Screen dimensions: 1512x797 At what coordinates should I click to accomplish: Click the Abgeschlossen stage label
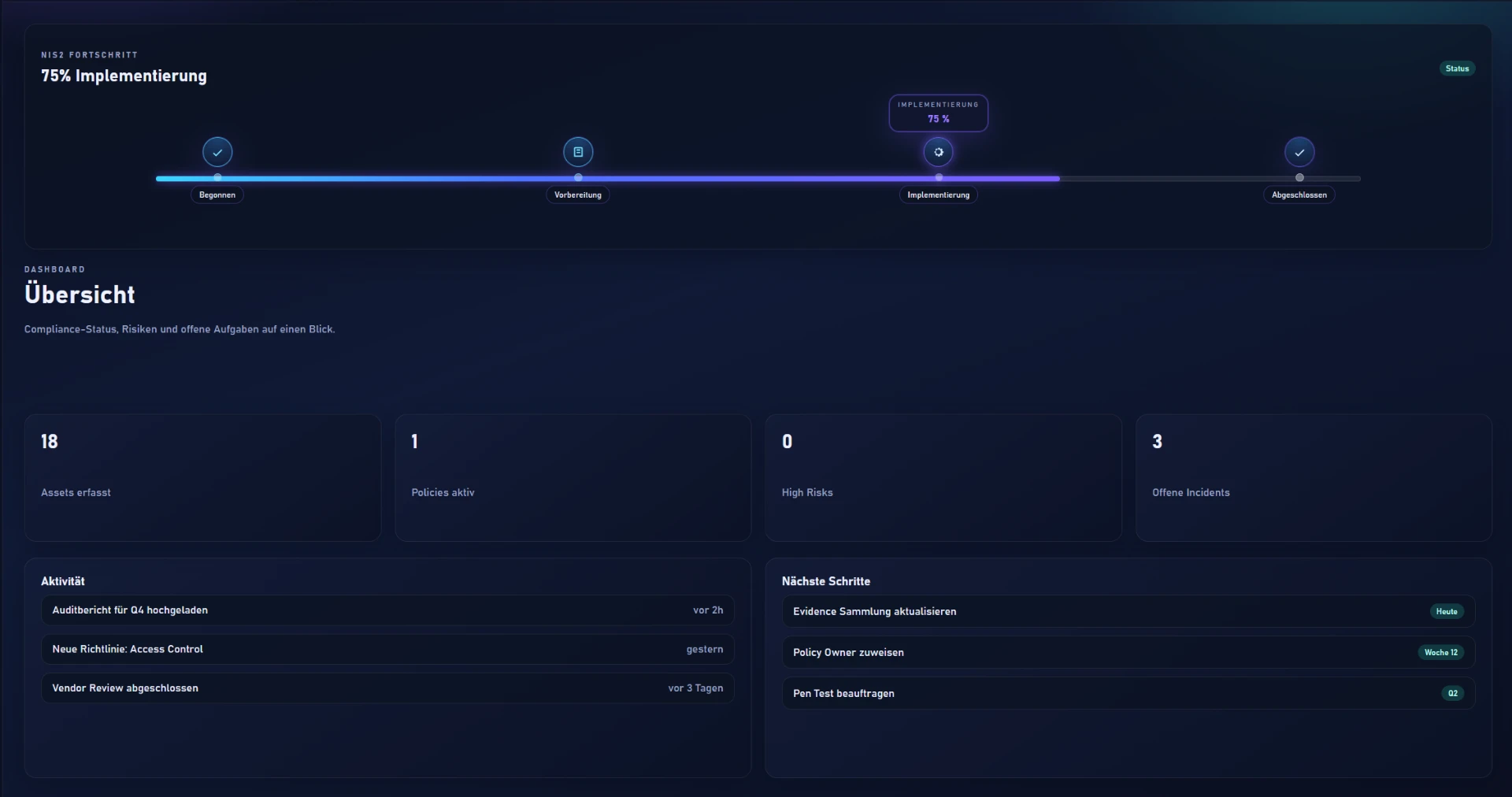pyautogui.click(x=1299, y=195)
